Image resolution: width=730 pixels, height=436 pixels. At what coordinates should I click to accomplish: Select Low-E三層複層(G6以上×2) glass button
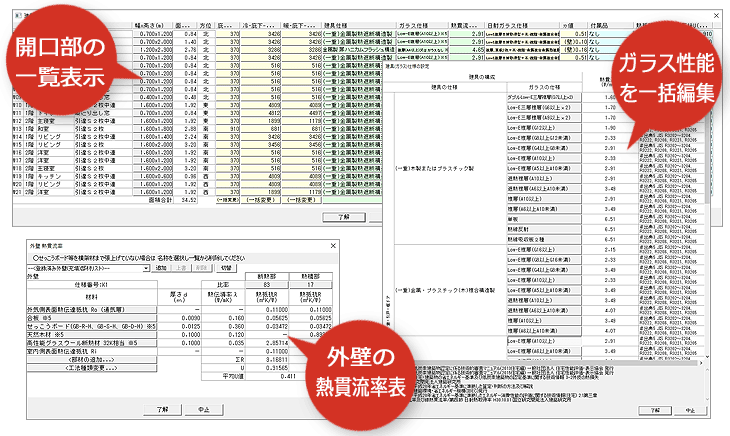[x=544, y=107]
